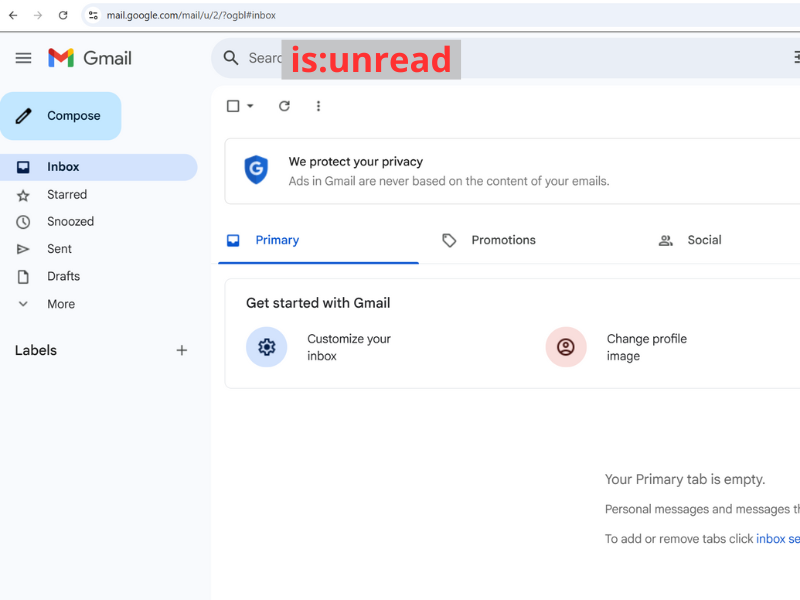Switch to the Social tab

(704, 240)
